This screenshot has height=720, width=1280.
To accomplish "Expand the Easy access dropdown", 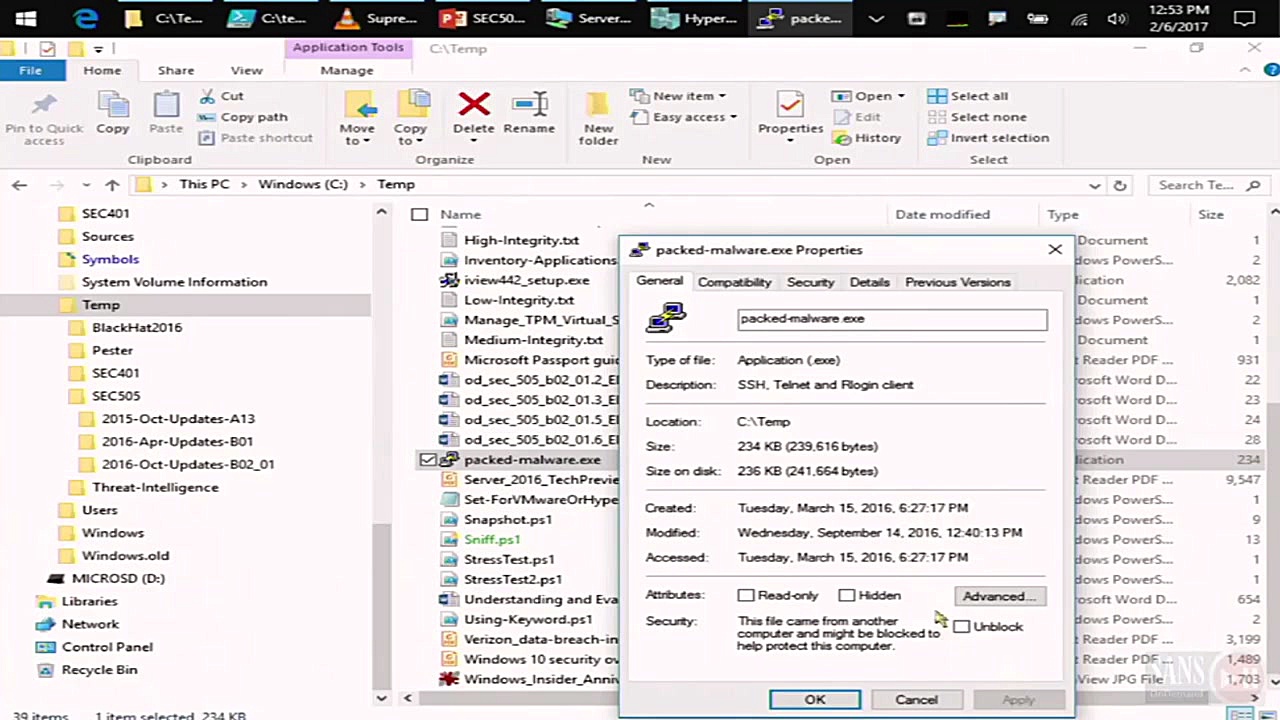I will click(733, 118).
